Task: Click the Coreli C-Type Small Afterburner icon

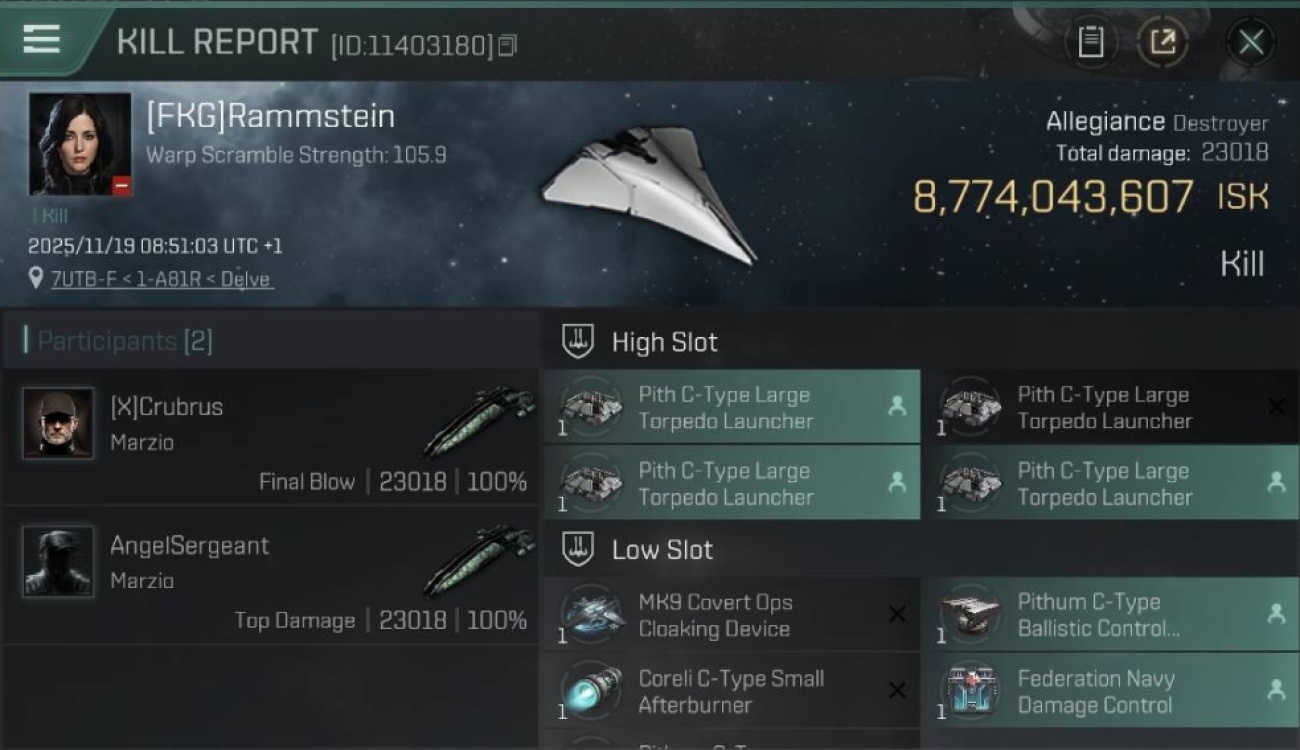Action: point(592,690)
